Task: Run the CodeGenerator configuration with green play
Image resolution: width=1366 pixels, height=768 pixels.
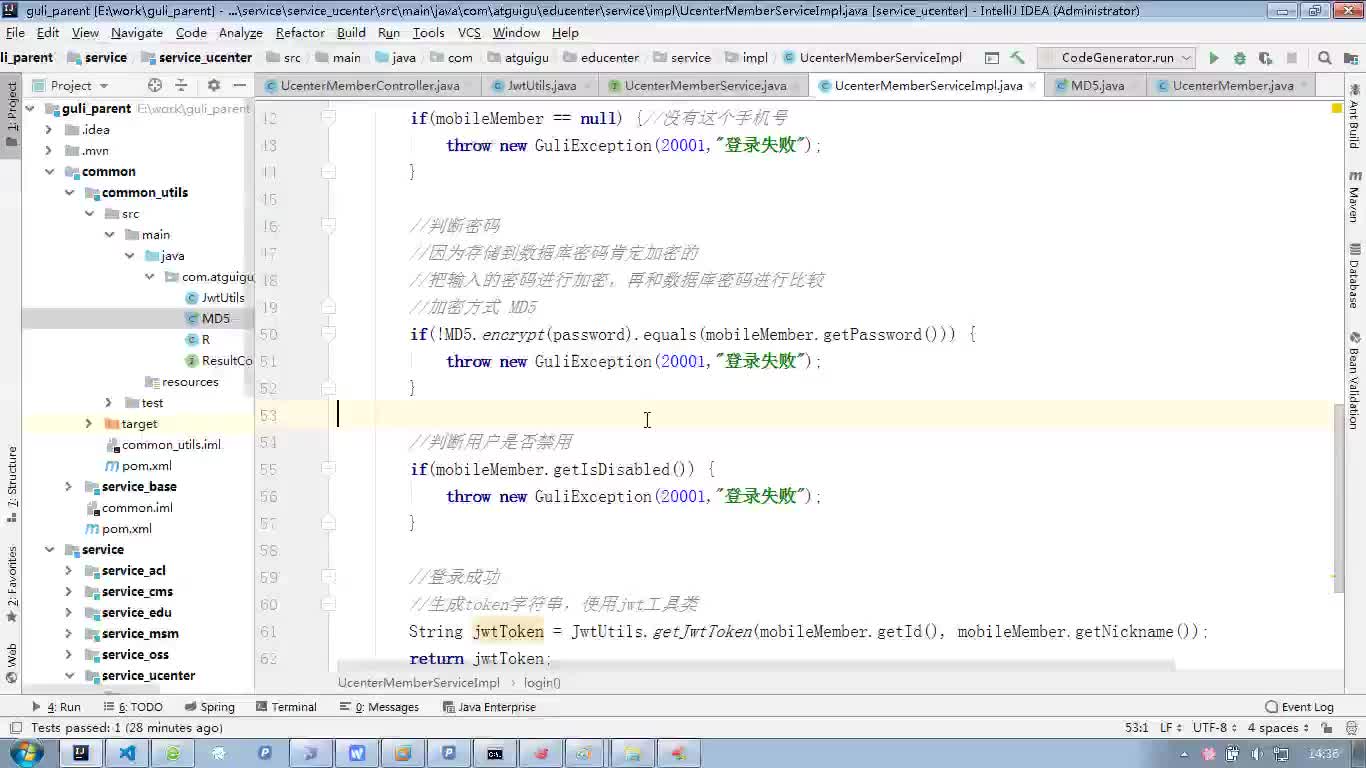Action: point(1214,58)
